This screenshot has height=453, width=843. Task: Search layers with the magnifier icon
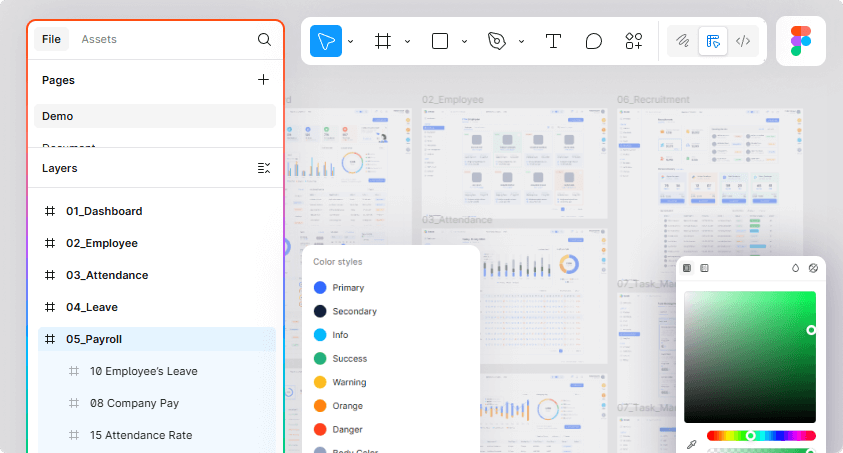[264, 40]
